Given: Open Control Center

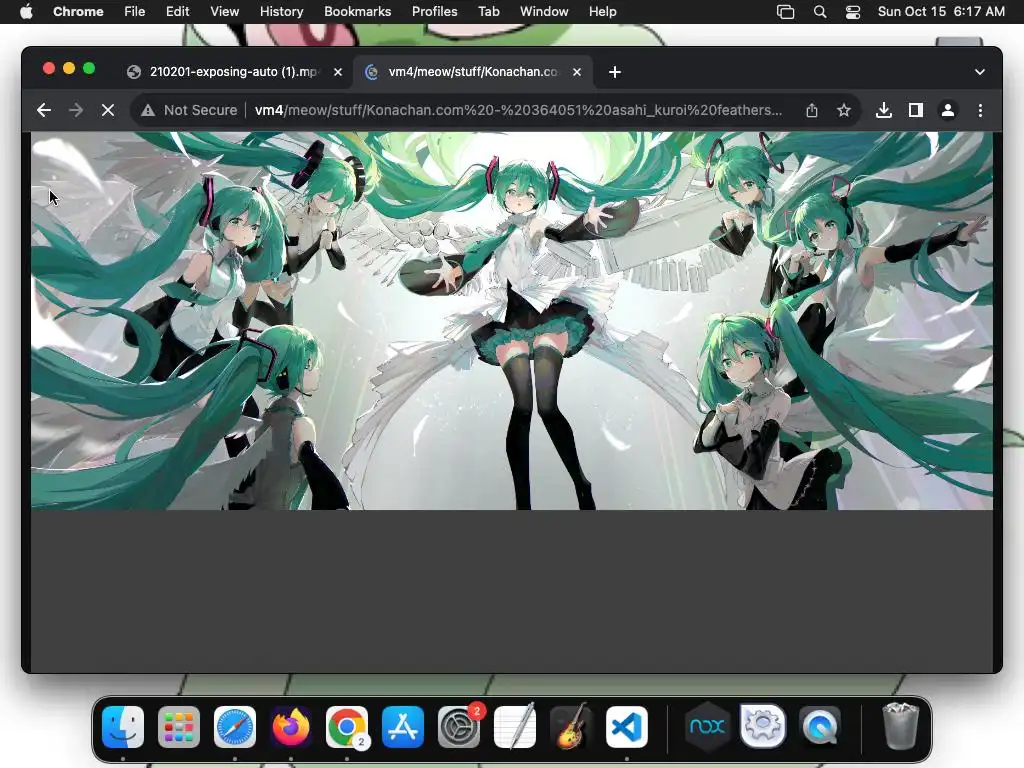Looking at the screenshot, I should pyautogui.click(x=852, y=12).
